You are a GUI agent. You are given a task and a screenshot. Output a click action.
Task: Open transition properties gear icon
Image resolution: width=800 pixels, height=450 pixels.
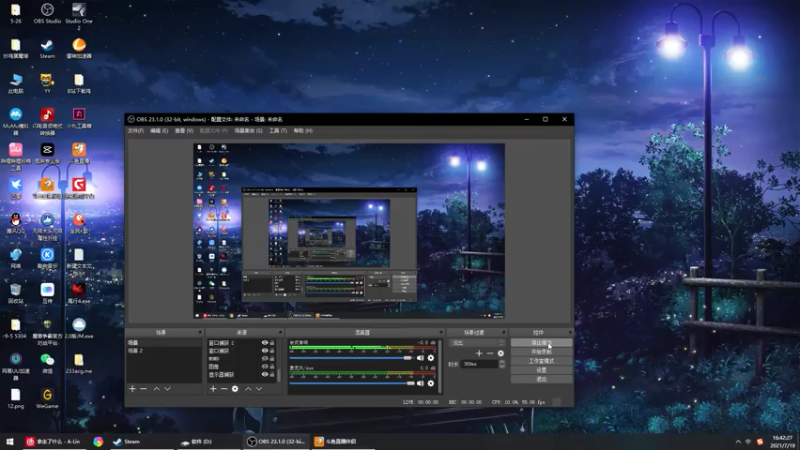point(501,353)
